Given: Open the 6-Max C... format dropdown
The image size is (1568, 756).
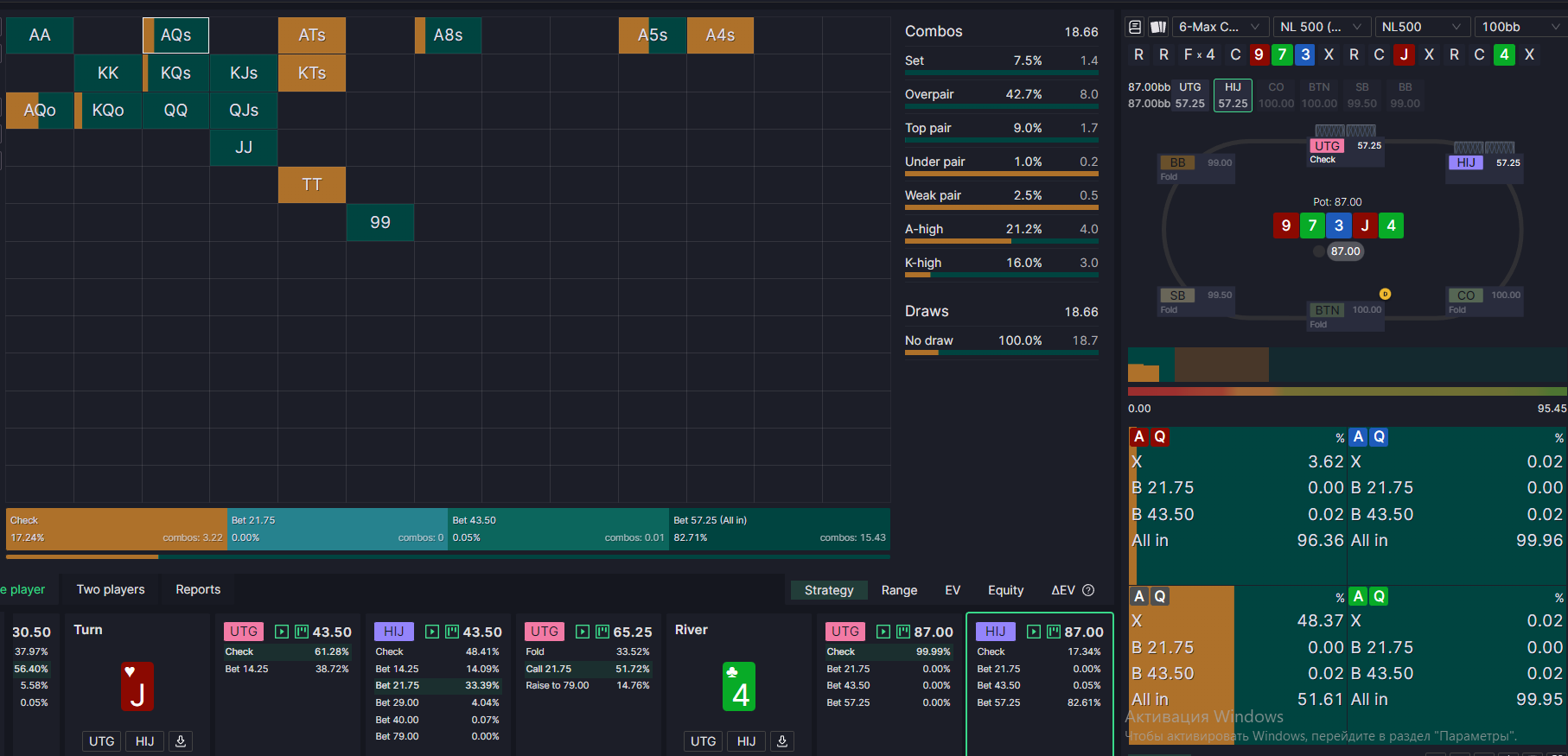Looking at the screenshot, I should pyautogui.click(x=1220, y=27).
